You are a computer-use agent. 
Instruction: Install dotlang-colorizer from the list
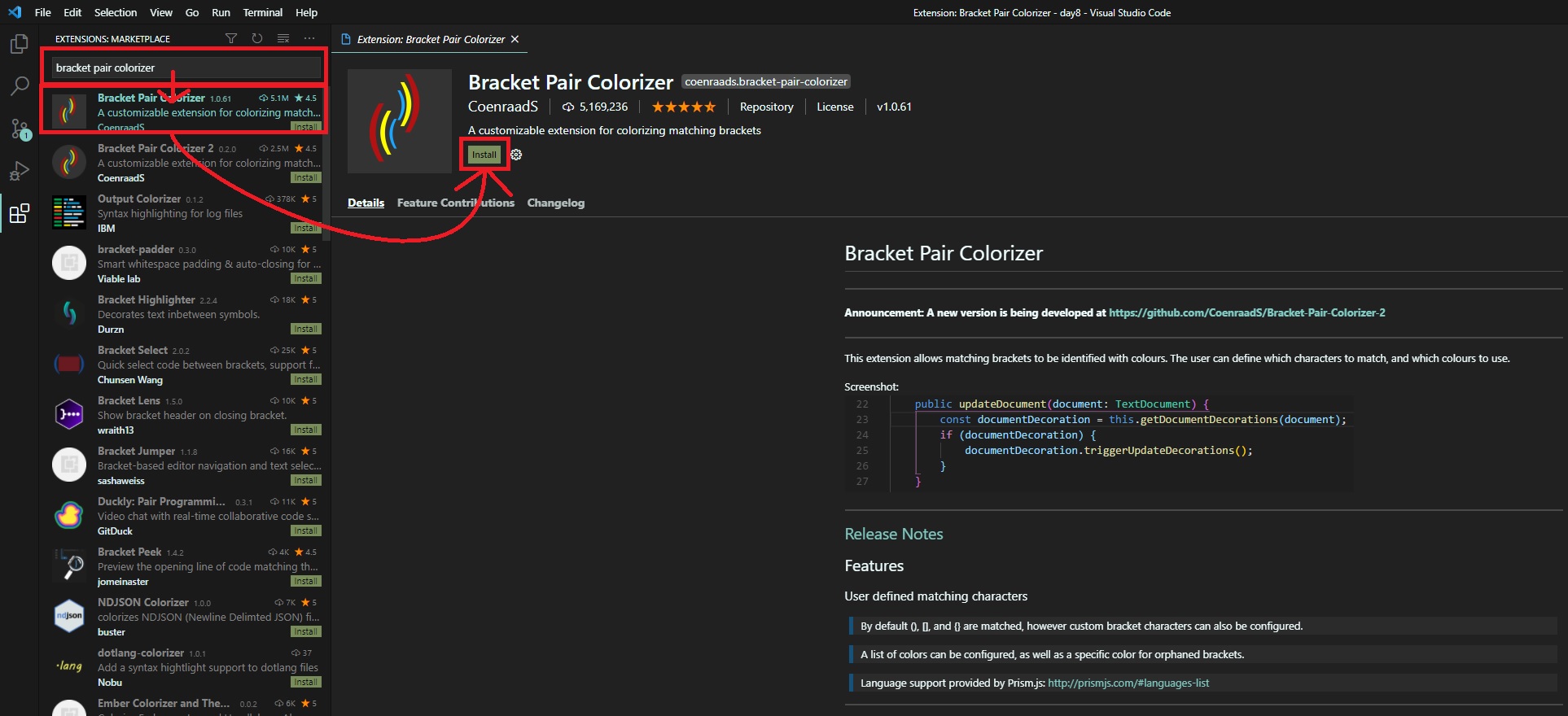pos(306,683)
